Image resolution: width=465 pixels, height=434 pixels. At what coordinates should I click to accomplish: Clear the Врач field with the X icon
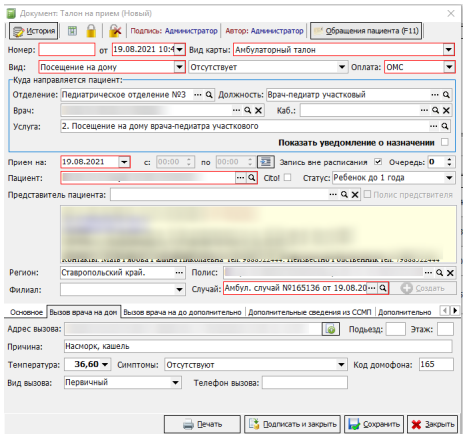pyautogui.click(x=258, y=110)
